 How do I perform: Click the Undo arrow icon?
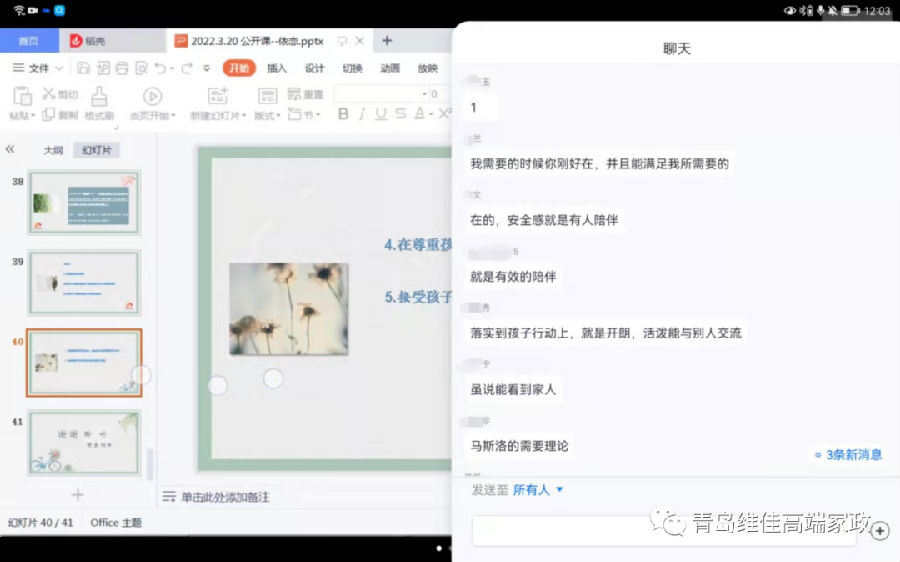click(x=160, y=68)
